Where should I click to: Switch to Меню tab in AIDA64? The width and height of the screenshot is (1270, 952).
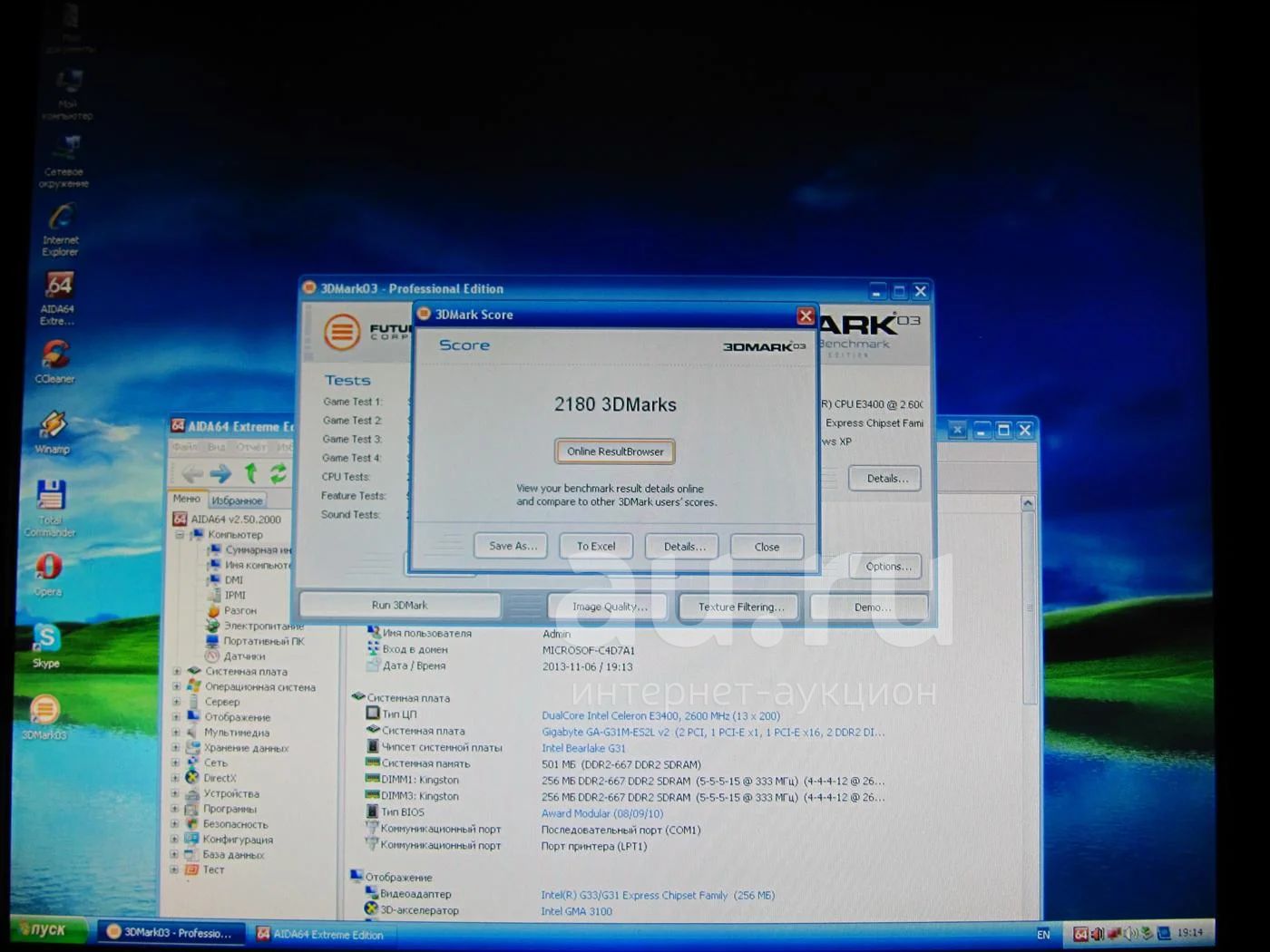[x=187, y=499]
